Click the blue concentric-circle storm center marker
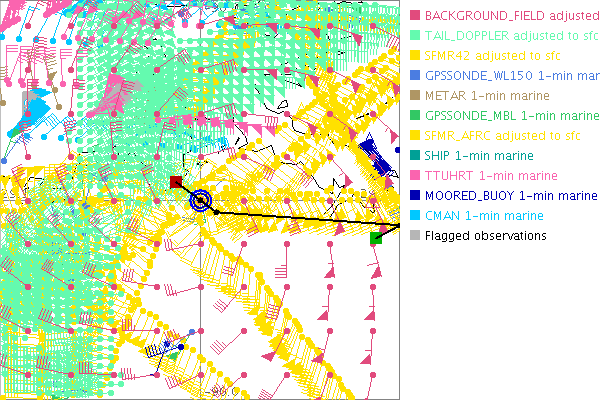The image size is (600, 400). (x=202, y=201)
